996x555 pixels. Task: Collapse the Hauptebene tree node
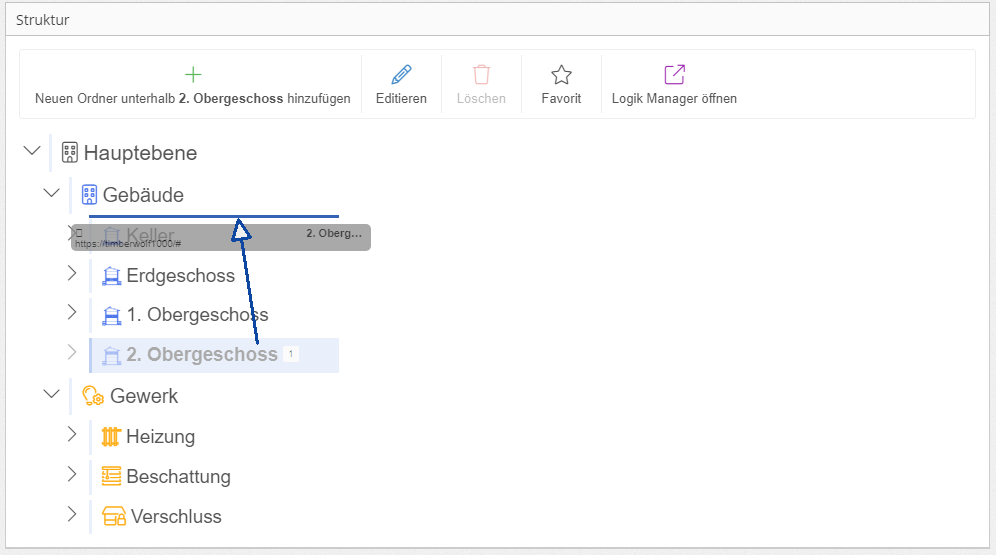(x=32, y=151)
